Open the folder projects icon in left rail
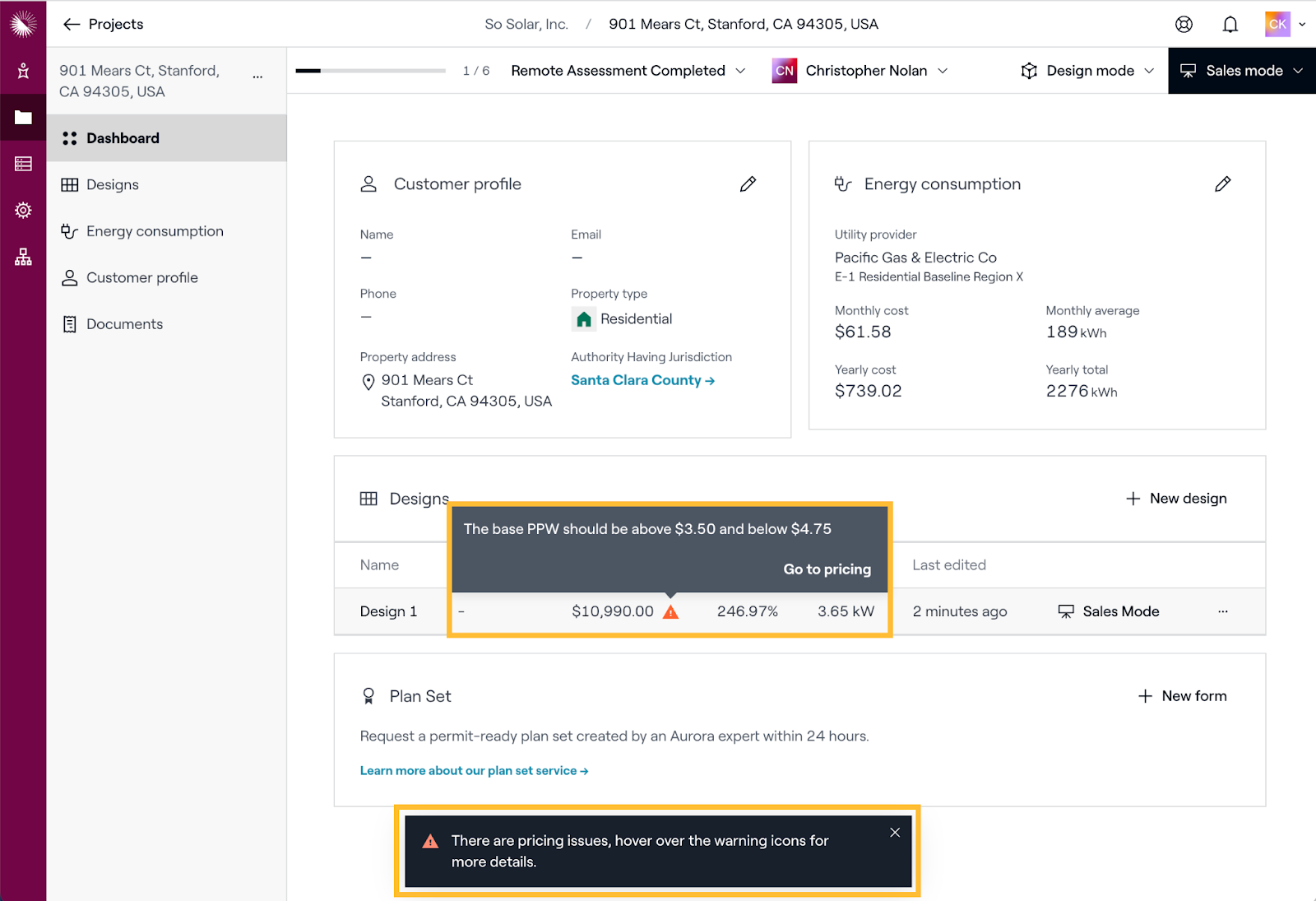This screenshot has width=1316, height=901. [x=23, y=118]
